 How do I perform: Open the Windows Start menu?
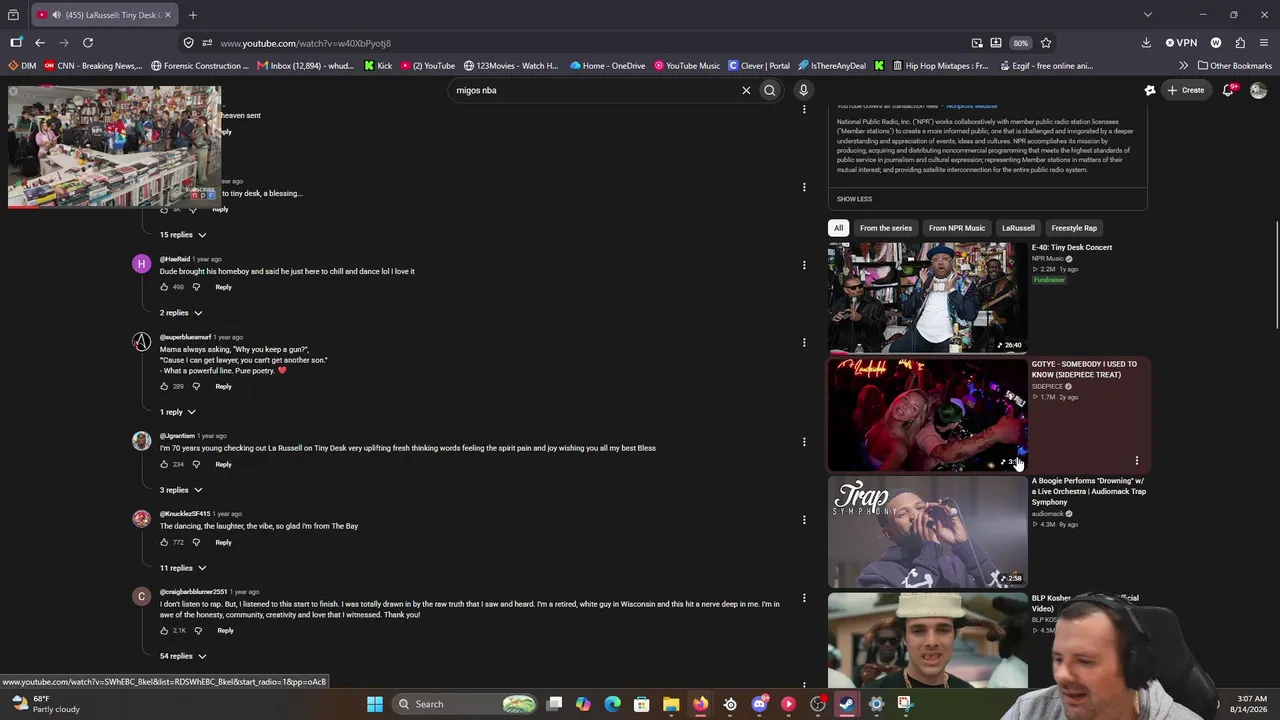click(x=375, y=704)
